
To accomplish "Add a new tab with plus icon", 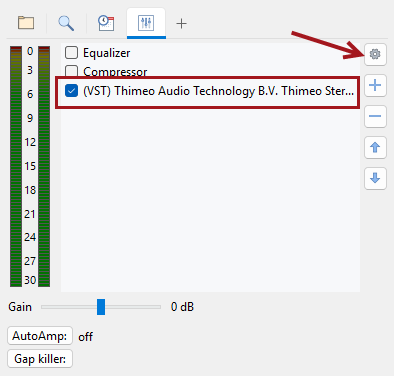I will (181, 23).
